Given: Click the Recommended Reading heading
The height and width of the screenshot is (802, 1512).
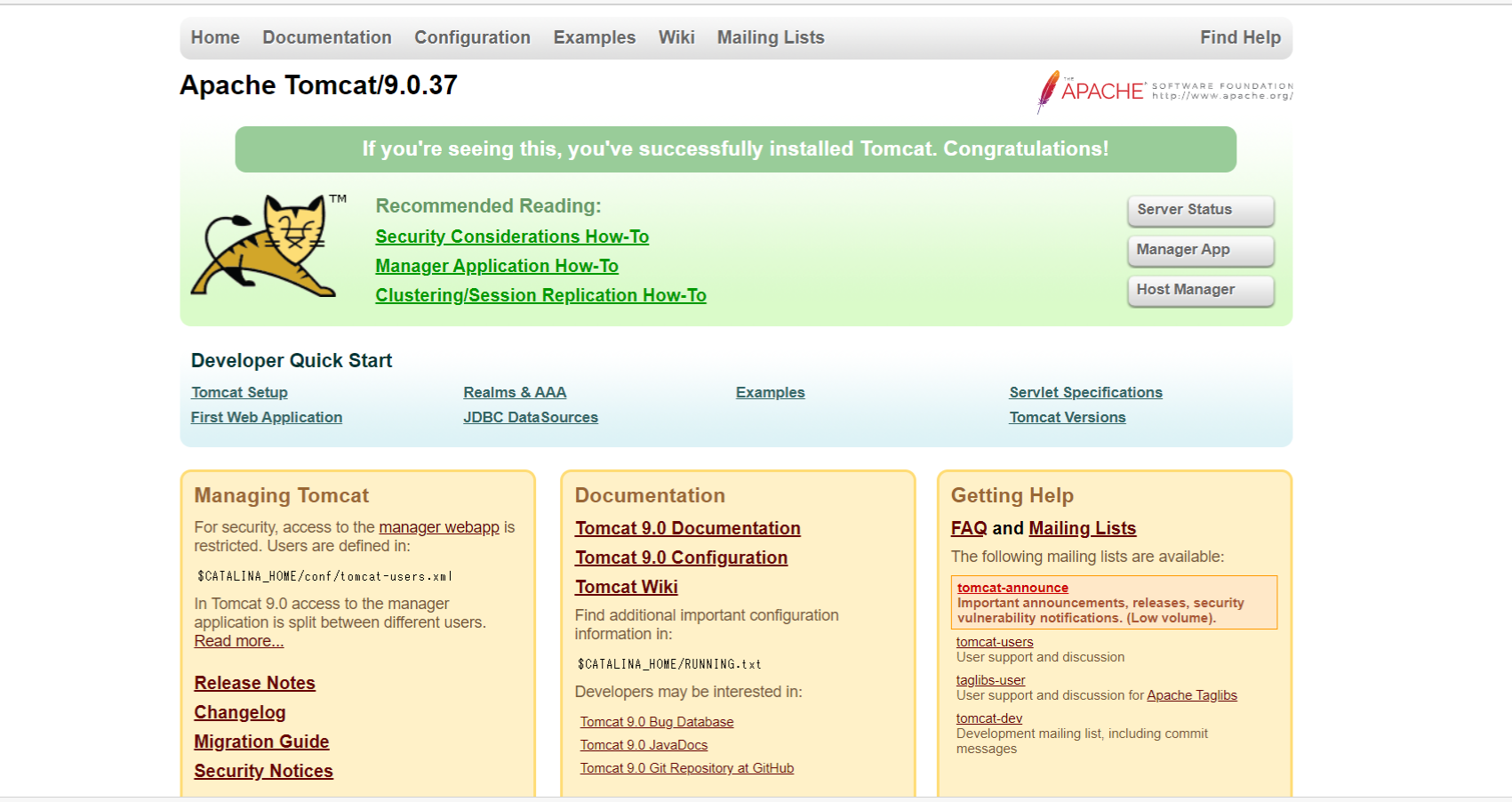Looking at the screenshot, I should click(x=488, y=206).
